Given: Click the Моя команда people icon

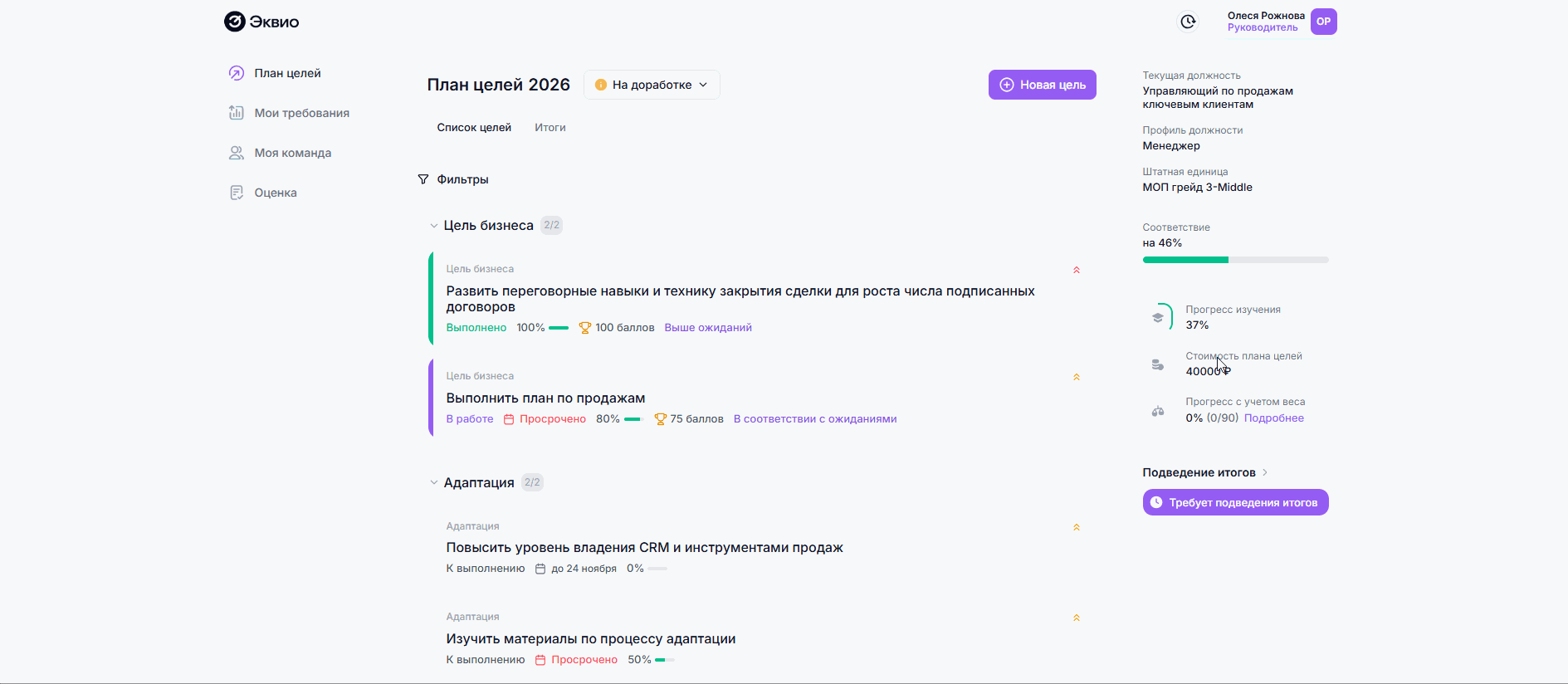Looking at the screenshot, I should (x=237, y=153).
